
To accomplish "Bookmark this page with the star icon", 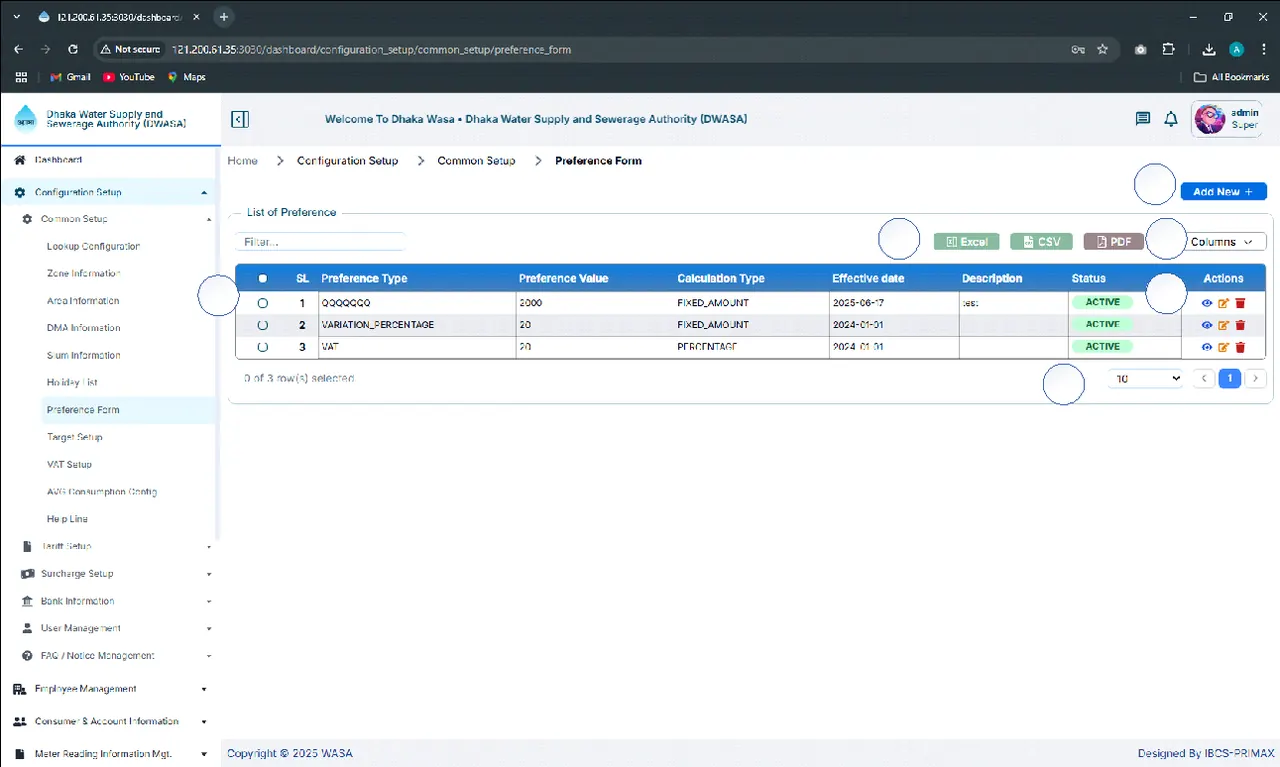I will click(x=1103, y=49).
